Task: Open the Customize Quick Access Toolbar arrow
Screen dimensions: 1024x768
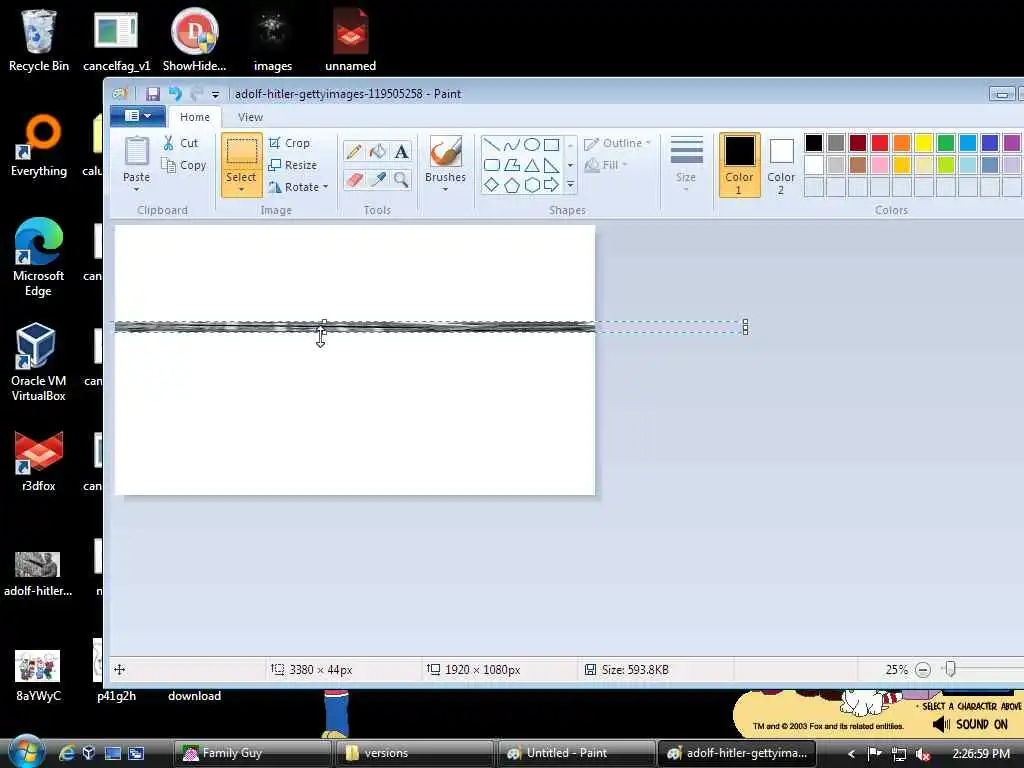Action: pyautogui.click(x=216, y=95)
